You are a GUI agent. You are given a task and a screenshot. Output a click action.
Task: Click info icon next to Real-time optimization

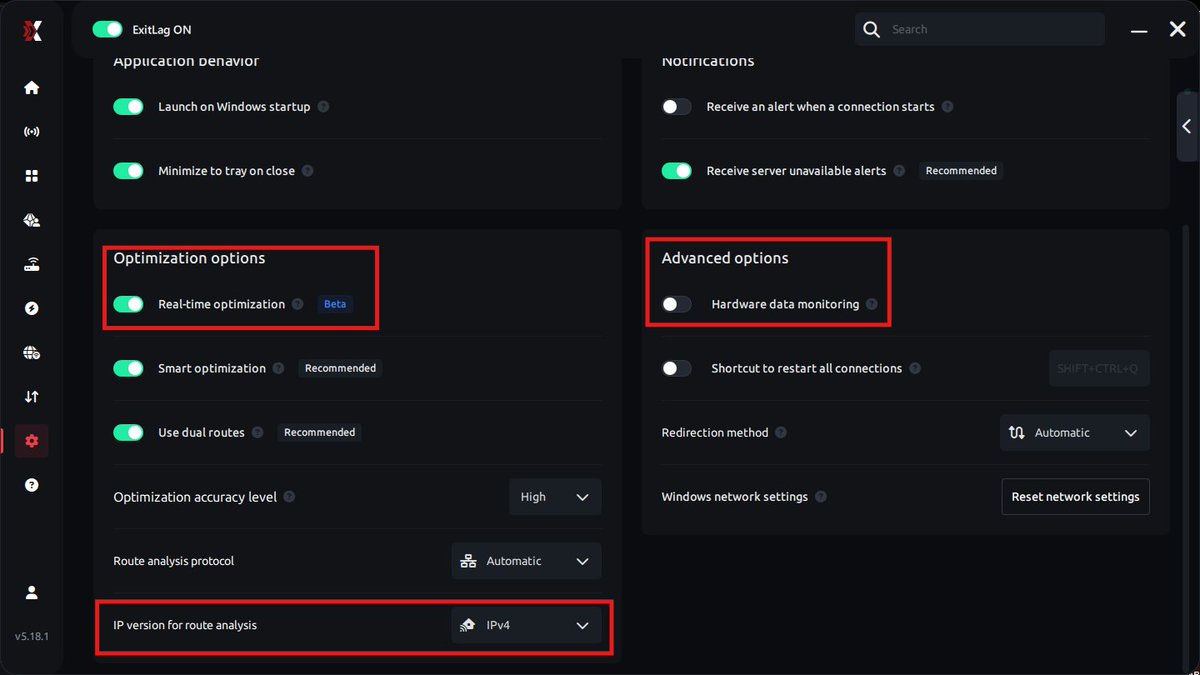pos(297,304)
